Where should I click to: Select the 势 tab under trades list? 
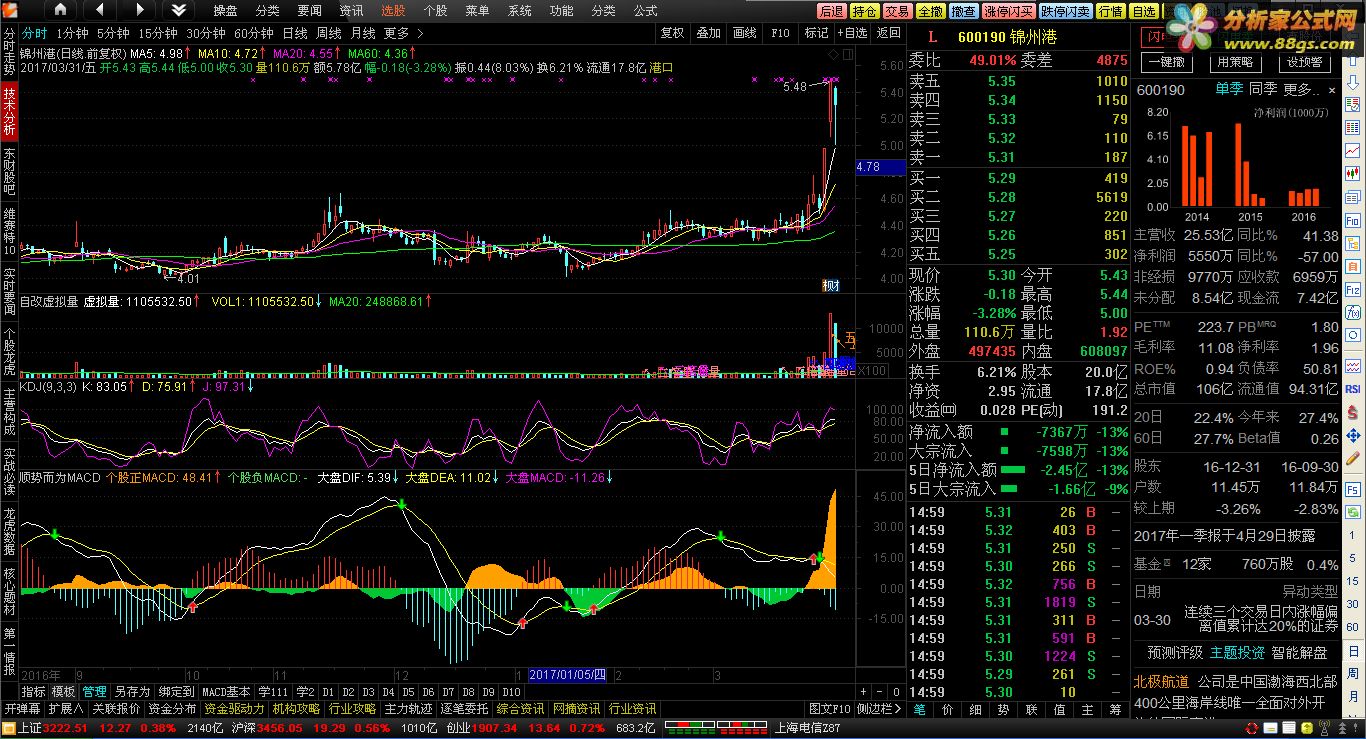point(1003,708)
